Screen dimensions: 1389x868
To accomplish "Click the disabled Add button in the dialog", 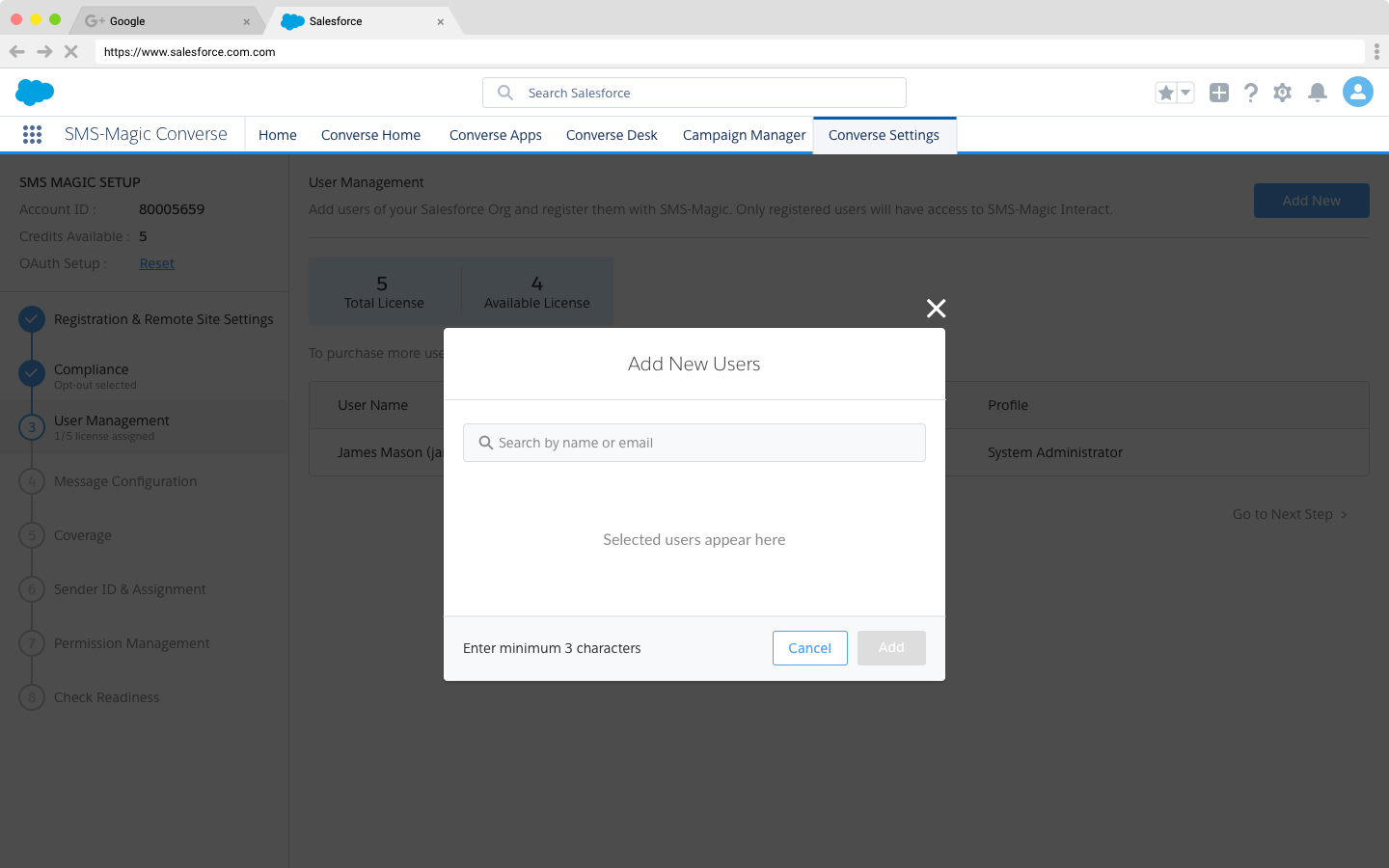I will tap(891, 648).
